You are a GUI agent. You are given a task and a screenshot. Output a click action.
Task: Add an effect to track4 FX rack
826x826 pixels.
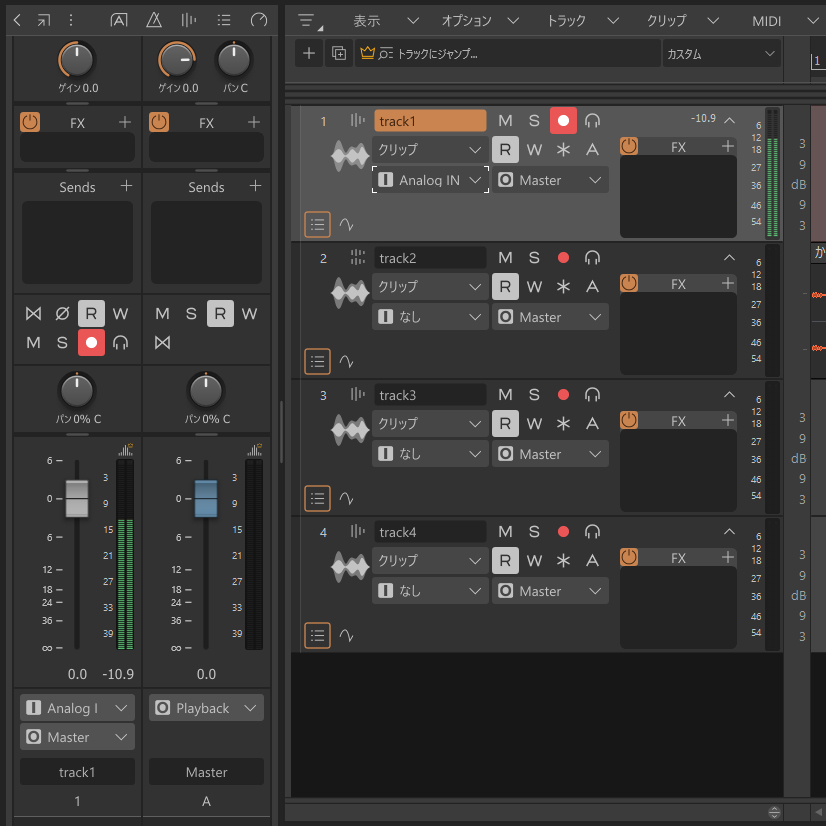727,557
